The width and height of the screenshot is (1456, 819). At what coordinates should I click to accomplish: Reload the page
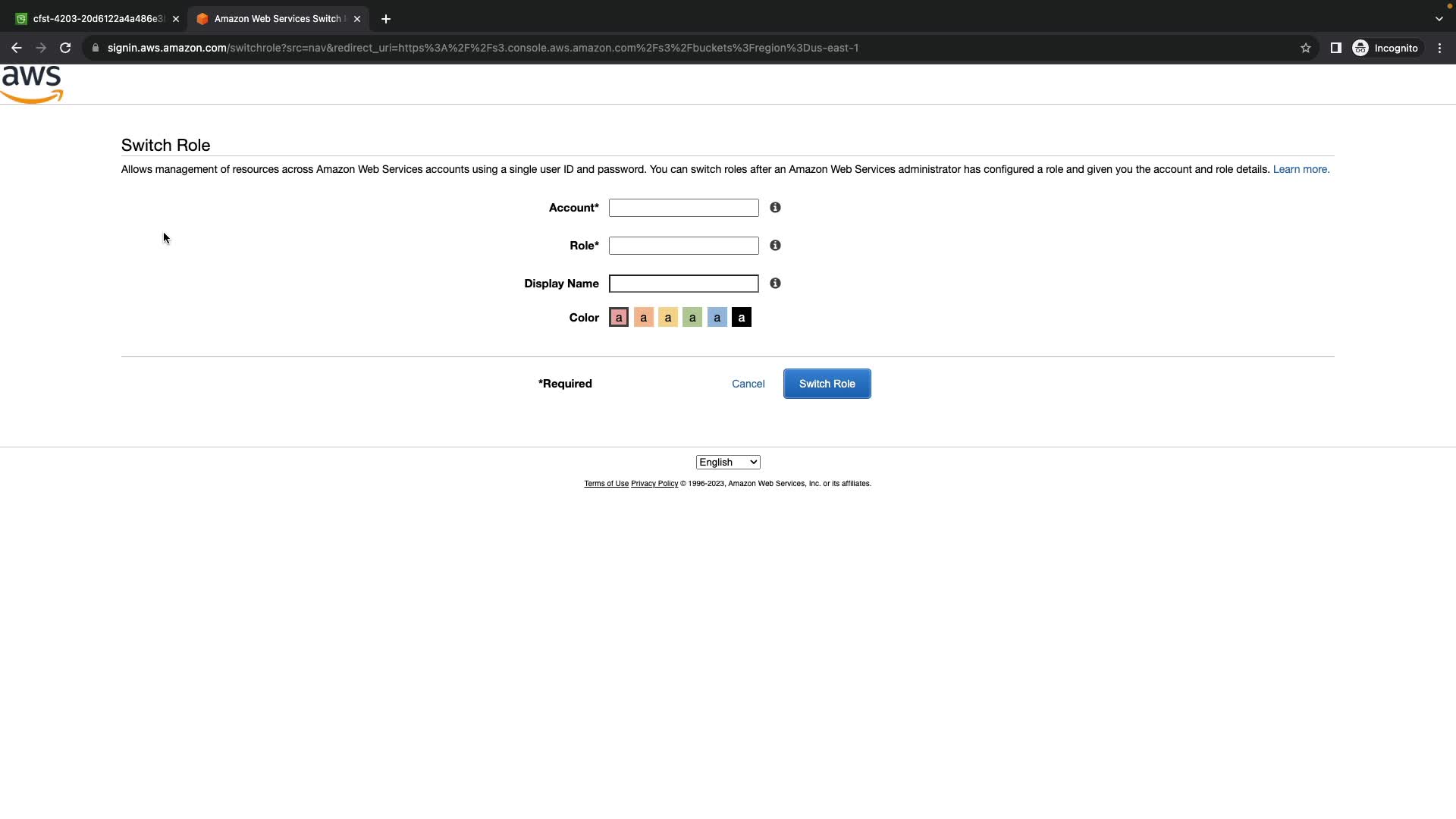click(65, 48)
